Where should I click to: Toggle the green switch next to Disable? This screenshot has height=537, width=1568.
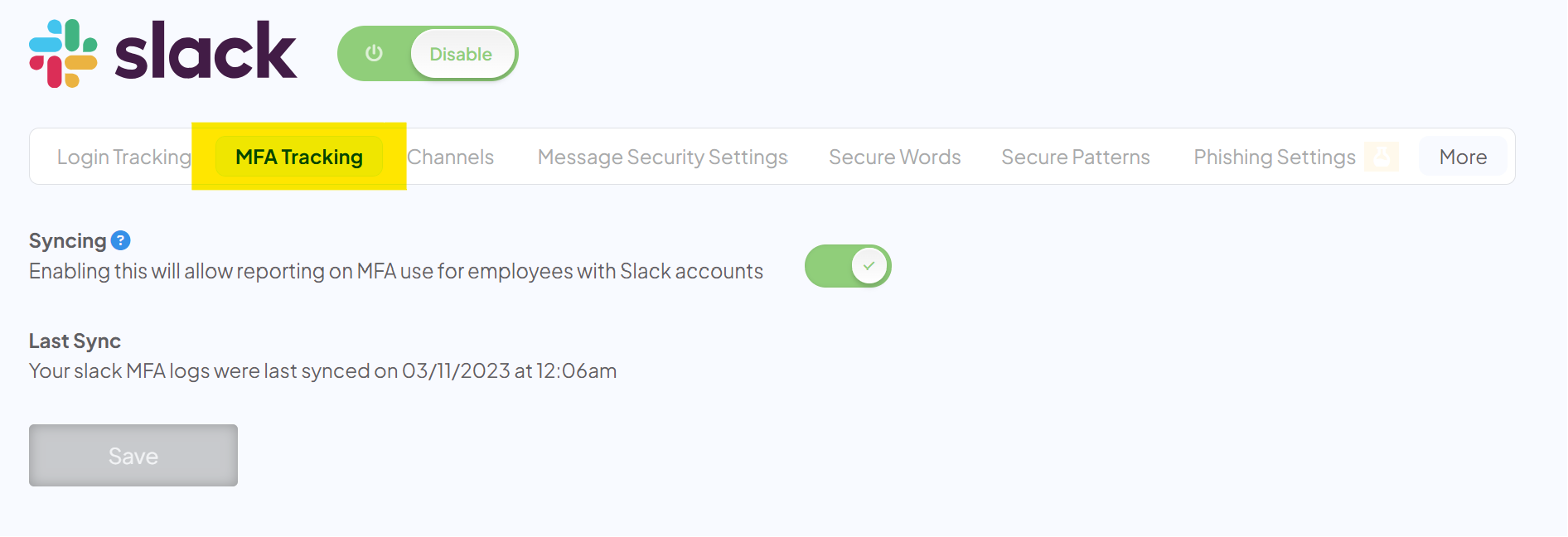tap(427, 53)
